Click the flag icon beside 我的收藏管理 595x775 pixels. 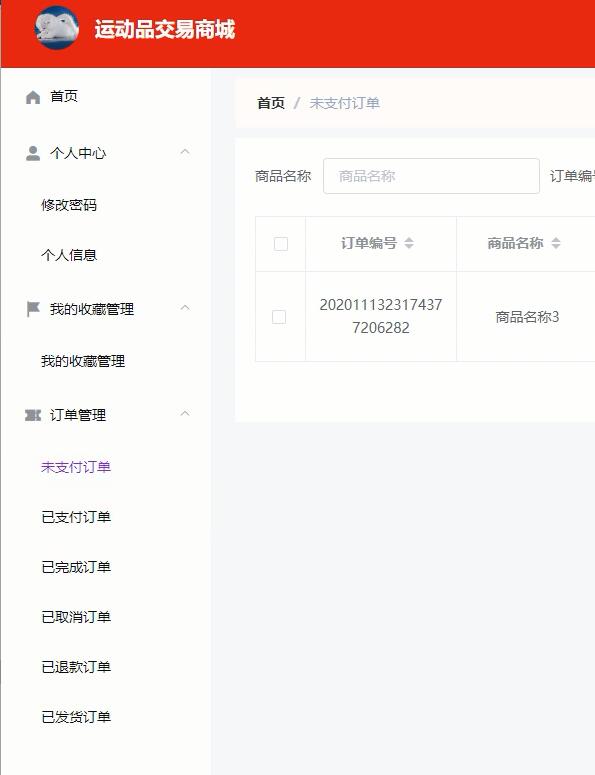pos(33,309)
